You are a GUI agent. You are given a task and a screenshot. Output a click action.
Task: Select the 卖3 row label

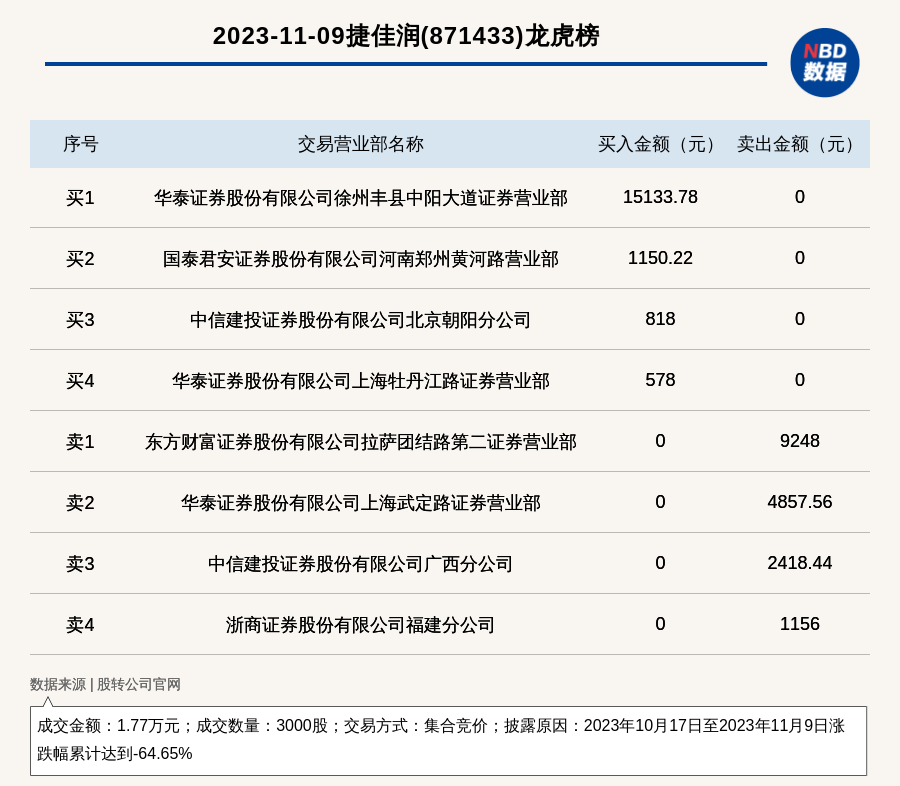coord(80,564)
